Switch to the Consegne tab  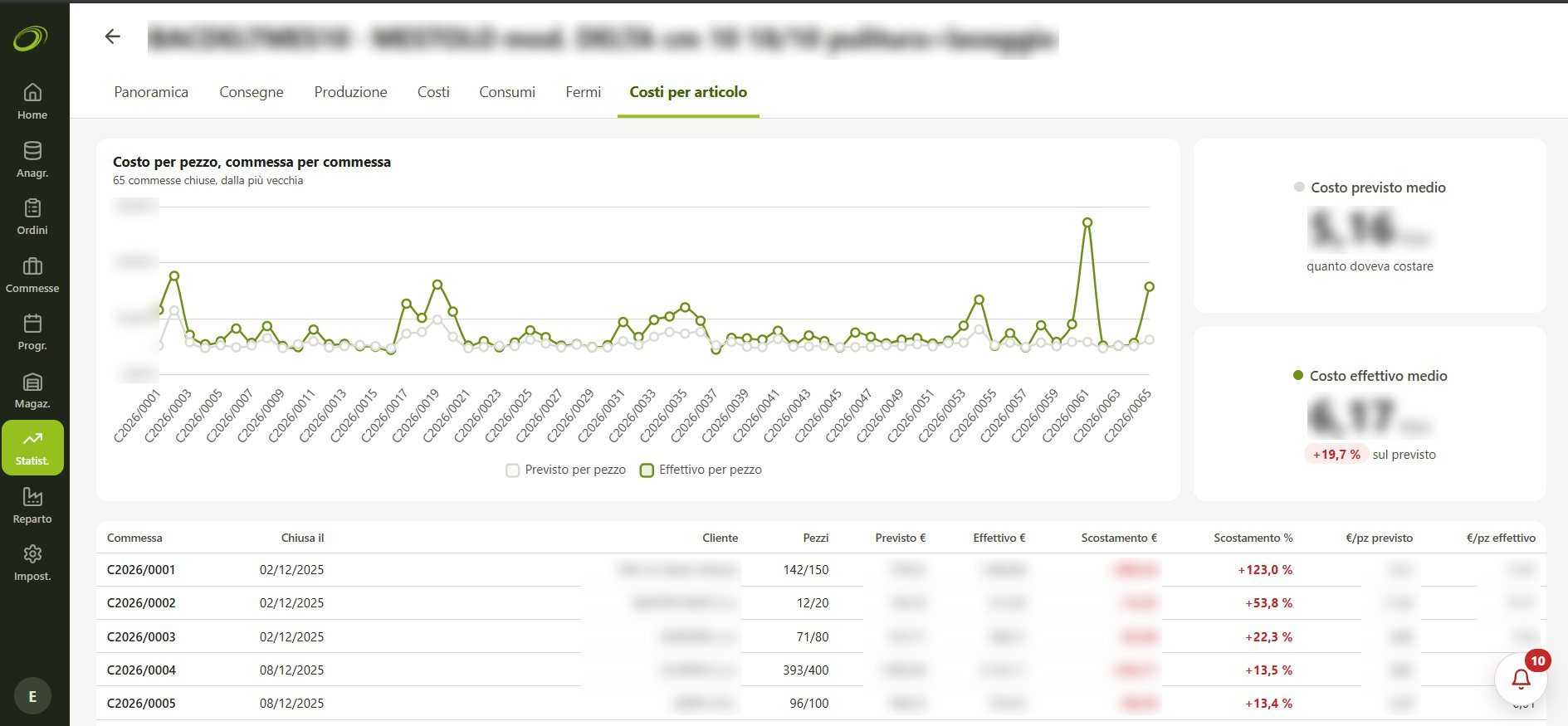(x=252, y=92)
